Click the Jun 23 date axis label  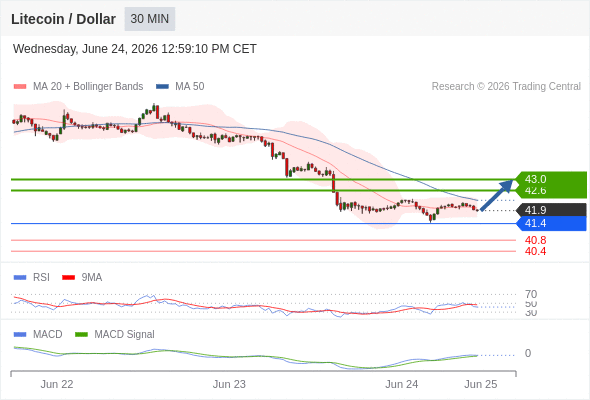click(229, 384)
